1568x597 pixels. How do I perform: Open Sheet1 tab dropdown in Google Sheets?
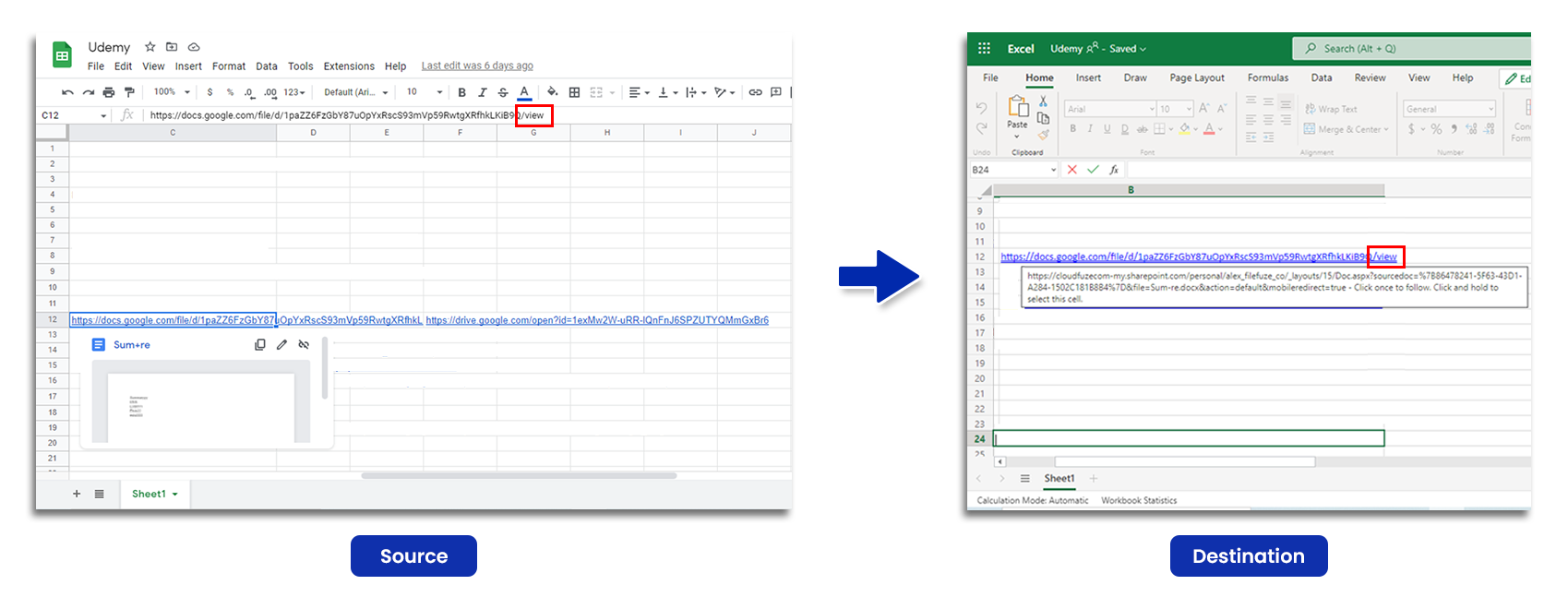[175, 495]
